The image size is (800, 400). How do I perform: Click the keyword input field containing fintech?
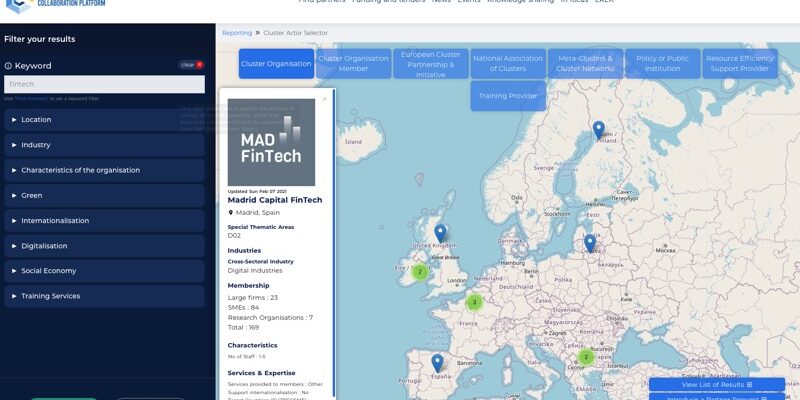coord(104,85)
